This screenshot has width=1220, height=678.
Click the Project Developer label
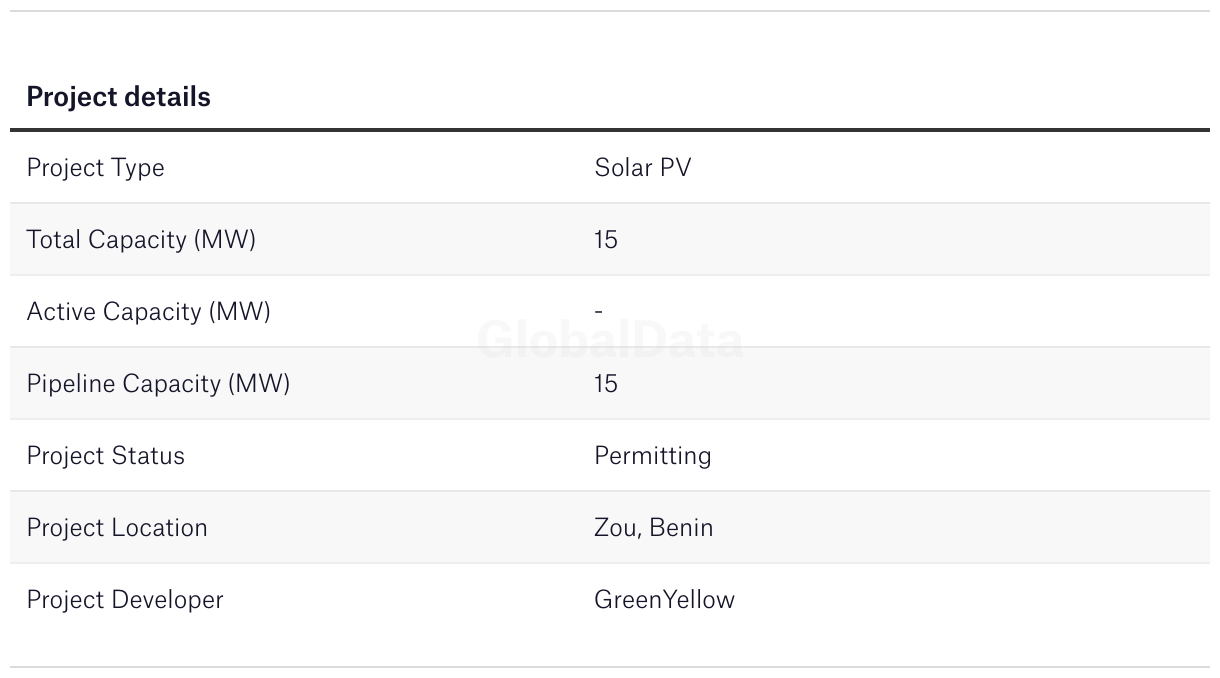tap(125, 600)
